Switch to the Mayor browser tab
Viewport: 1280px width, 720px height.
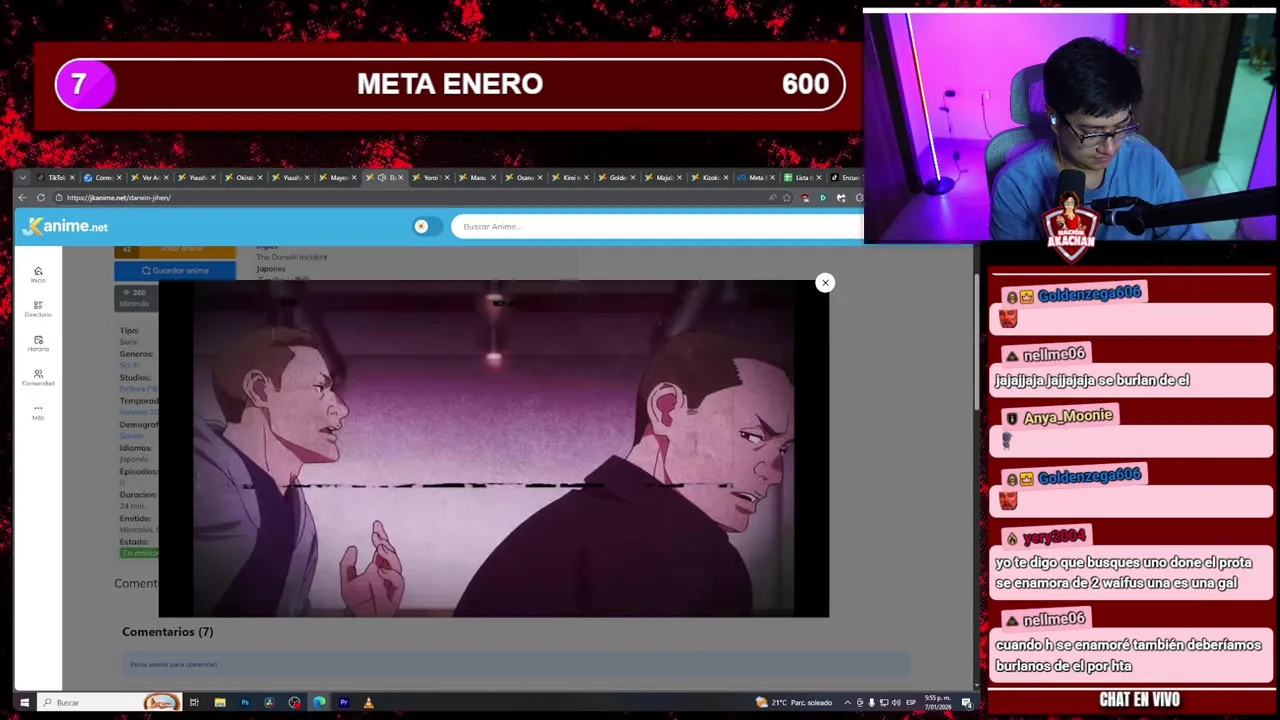(x=338, y=177)
